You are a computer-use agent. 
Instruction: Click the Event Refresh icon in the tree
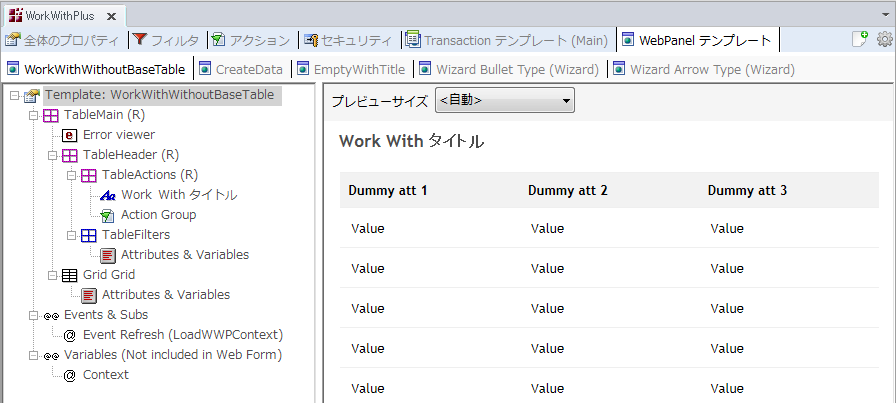point(70,335)
